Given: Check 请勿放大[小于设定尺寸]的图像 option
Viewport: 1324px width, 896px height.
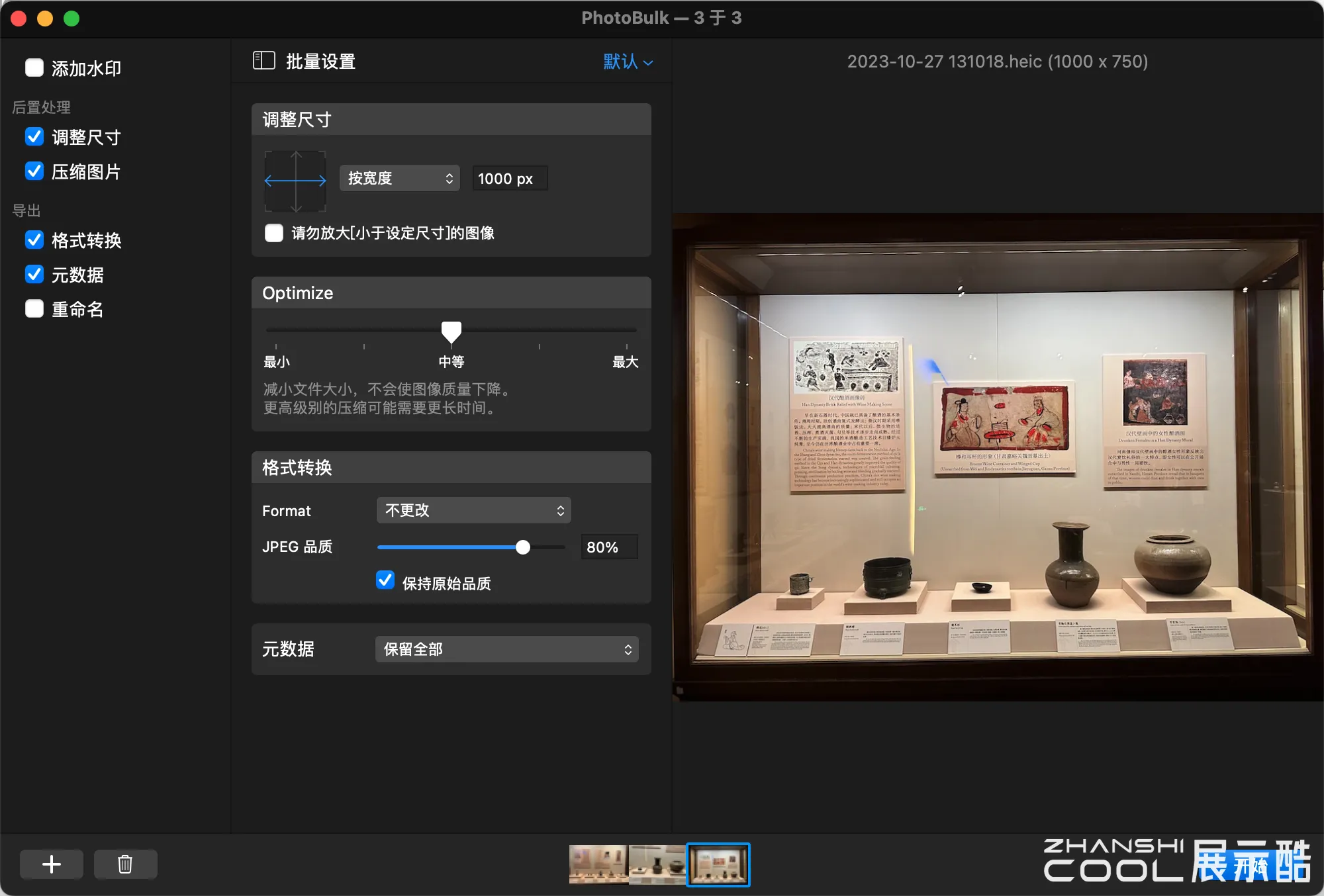Looking at the screenshot, I should pyautogui.click(x=274, y=233).
